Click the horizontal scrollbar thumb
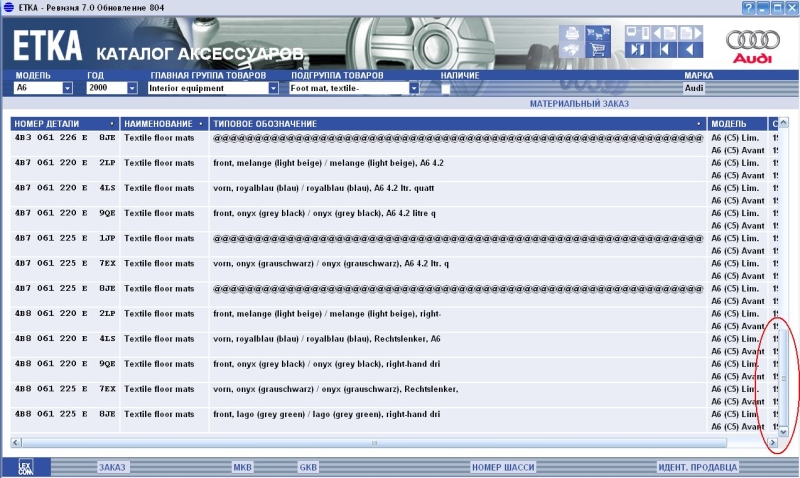The image size is (800, 478). click(x=374, y=442)
